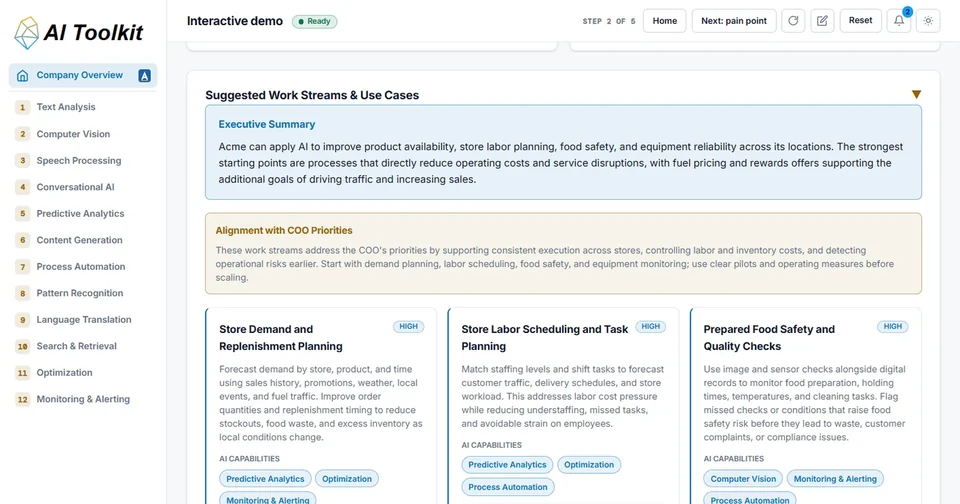Go to Speech Processing sidebar item
The width and height of the screenshot is (960, 504).
point(83,160)
